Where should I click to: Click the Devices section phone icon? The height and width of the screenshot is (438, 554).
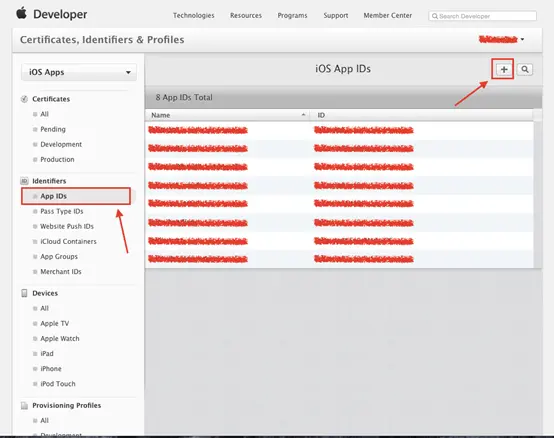[x=24, y=293]
